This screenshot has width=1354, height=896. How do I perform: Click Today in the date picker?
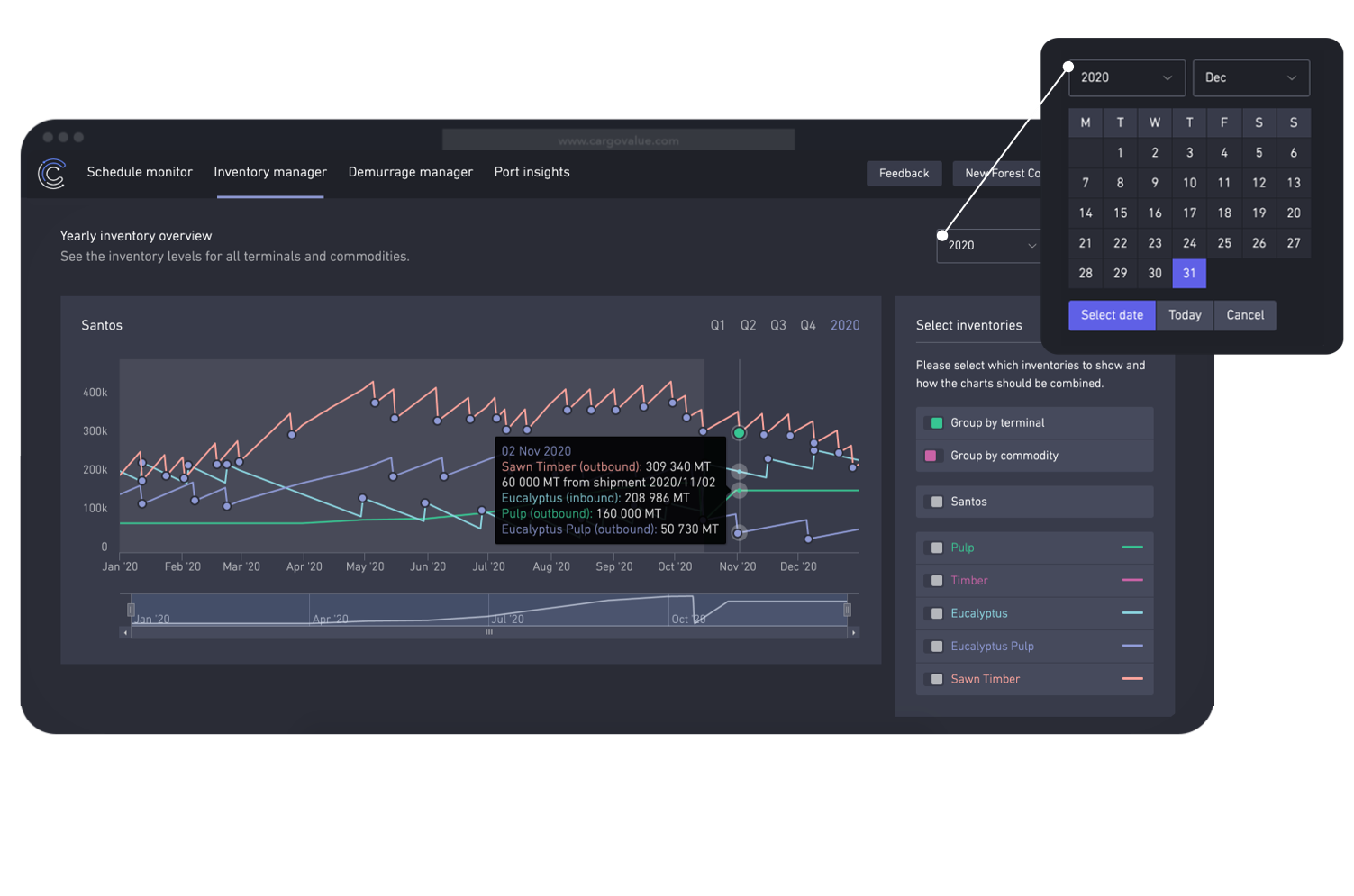1184,315
